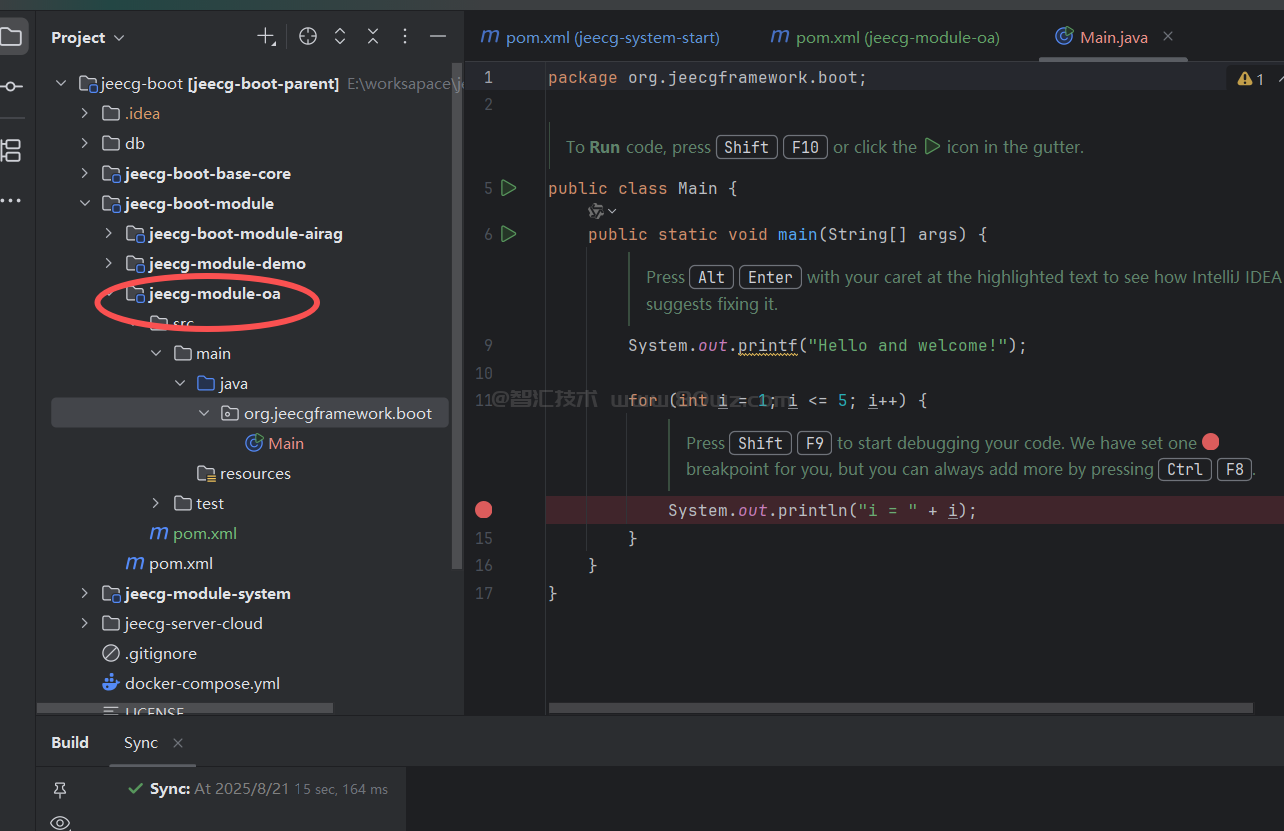Collapse jeecg-boot-module node
1284x831 pixels.
pos(85,204)
